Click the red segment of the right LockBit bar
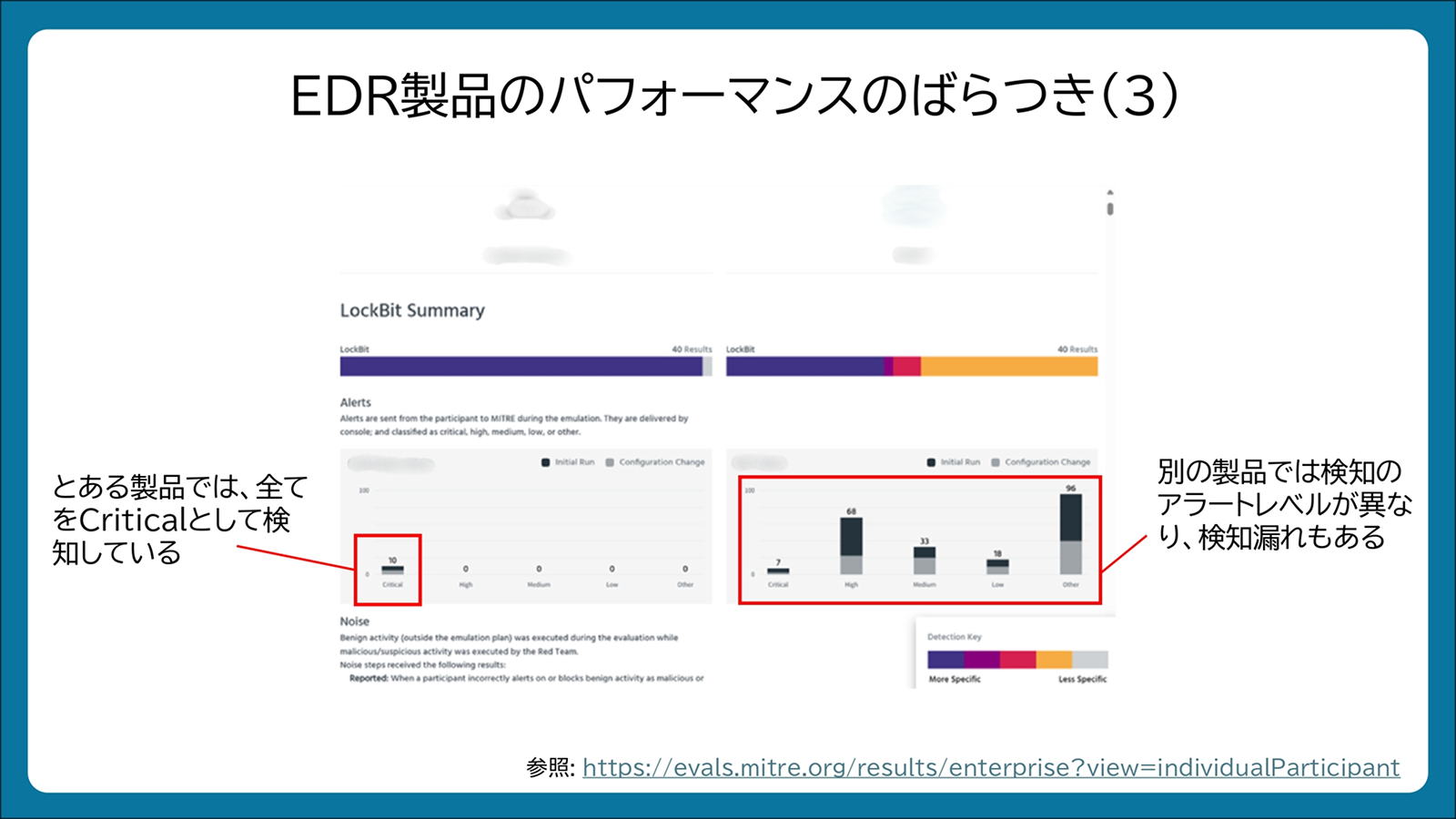 coord(906,366)
